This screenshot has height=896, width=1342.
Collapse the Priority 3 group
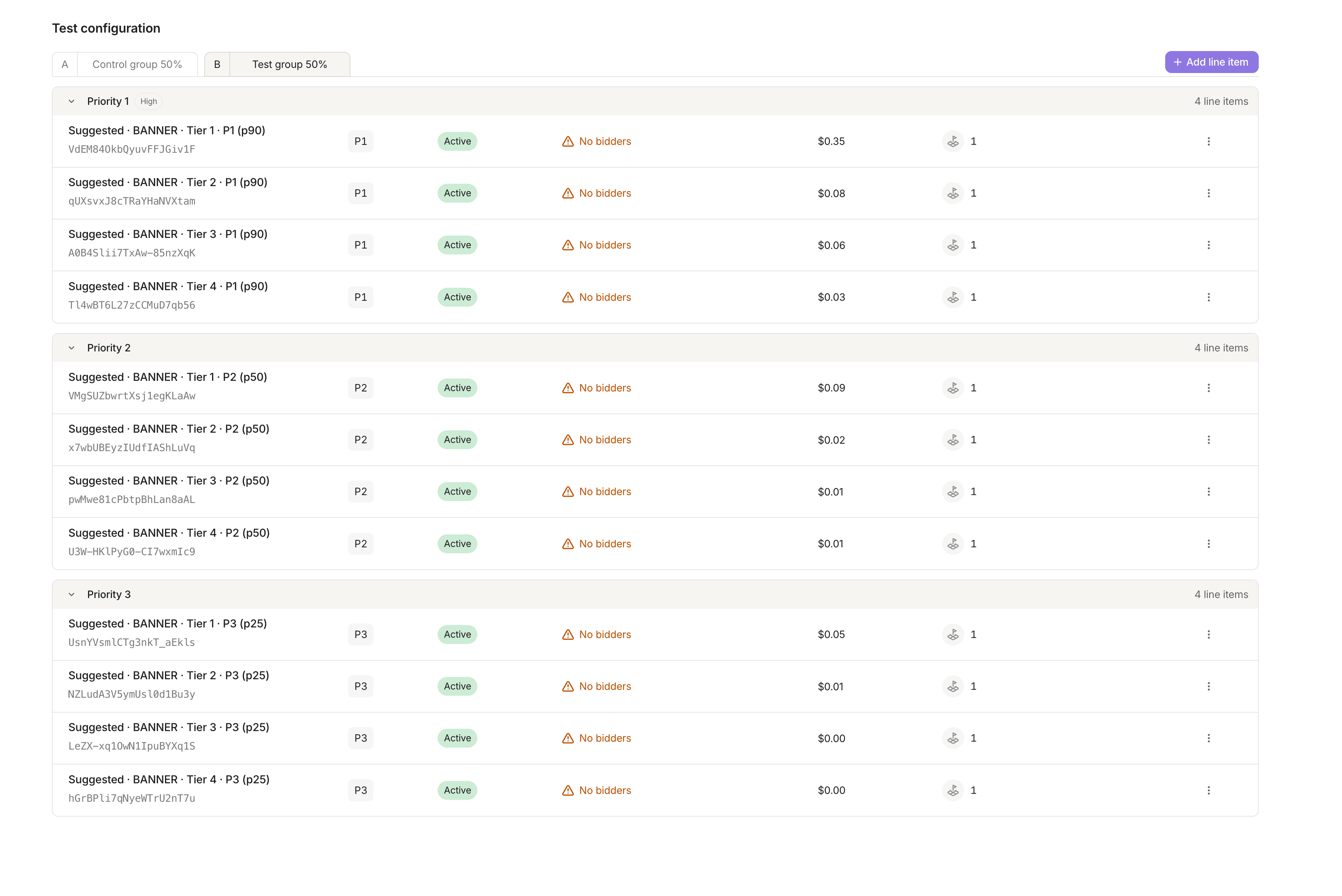71,594
